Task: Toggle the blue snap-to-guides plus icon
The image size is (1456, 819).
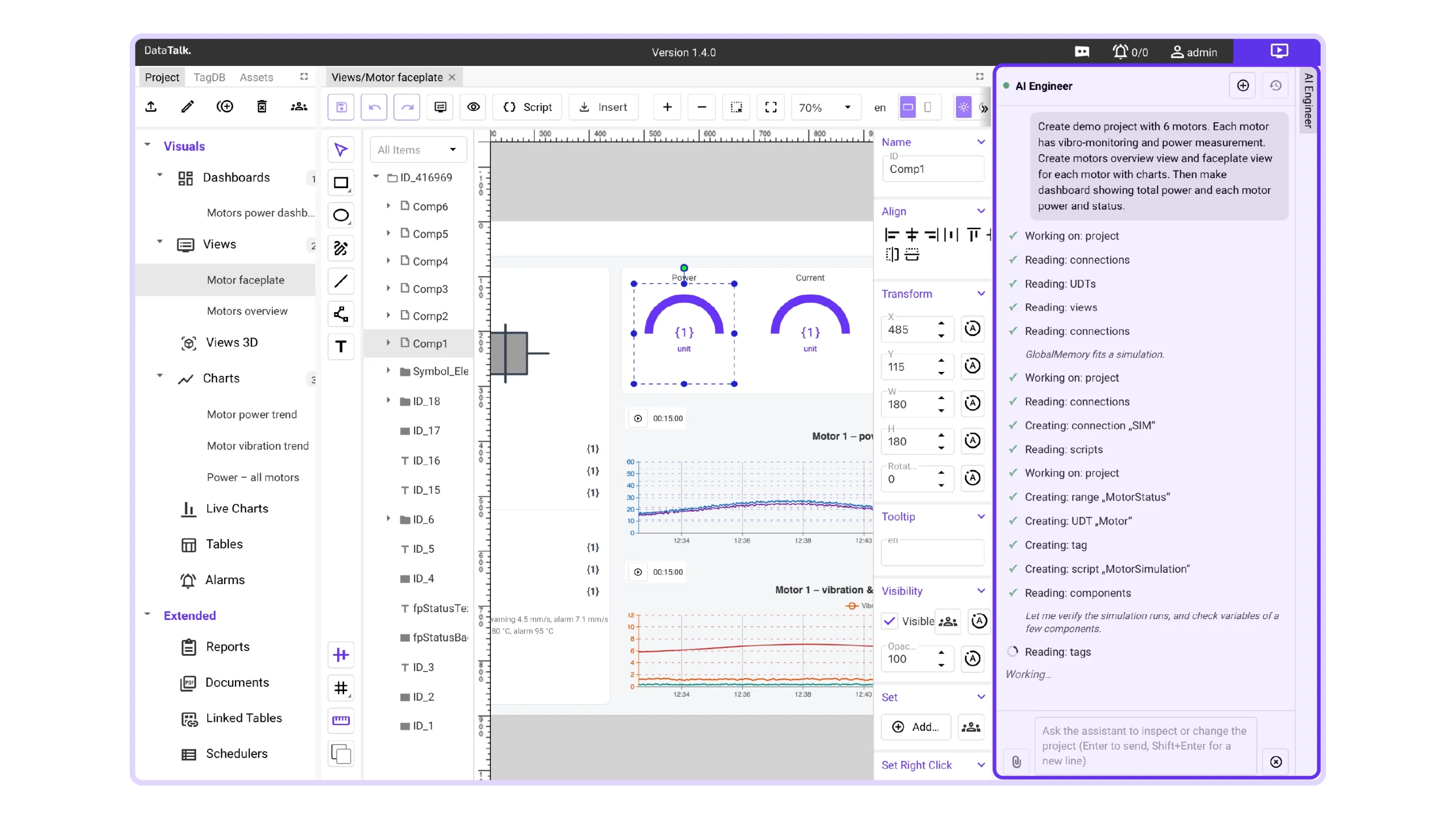Action: click(x=341, y=655)
